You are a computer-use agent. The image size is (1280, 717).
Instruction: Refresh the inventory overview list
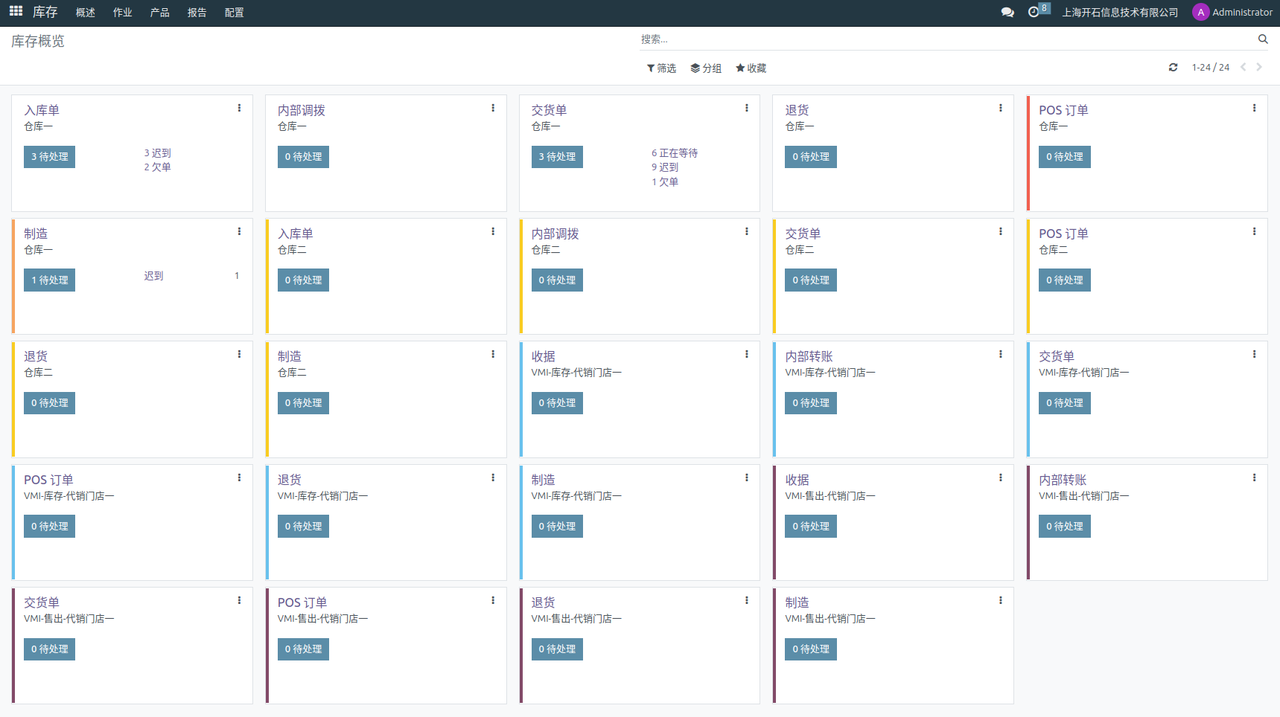(x=1173, y=68)
